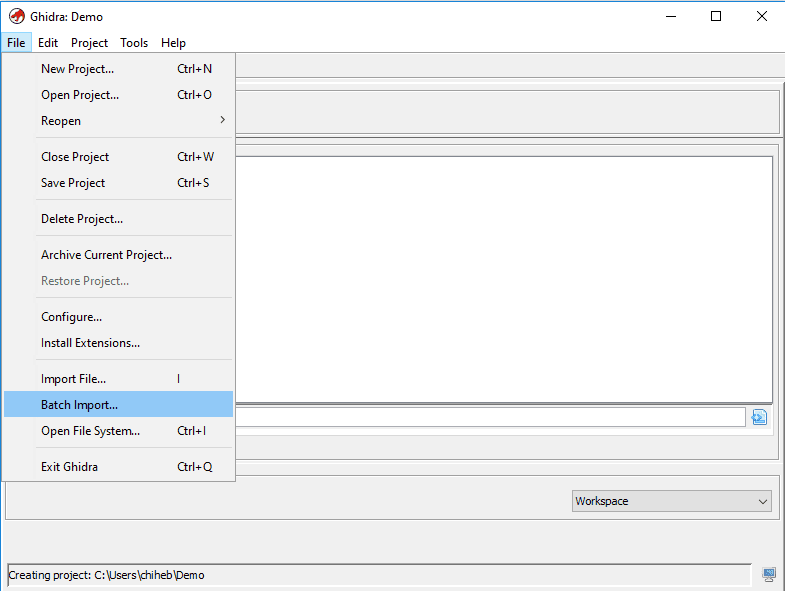Image resolution: width=785 pixels, height=591 pixels.
Task: Minimize the Ghidra window
Action: (x=671, y=17)
